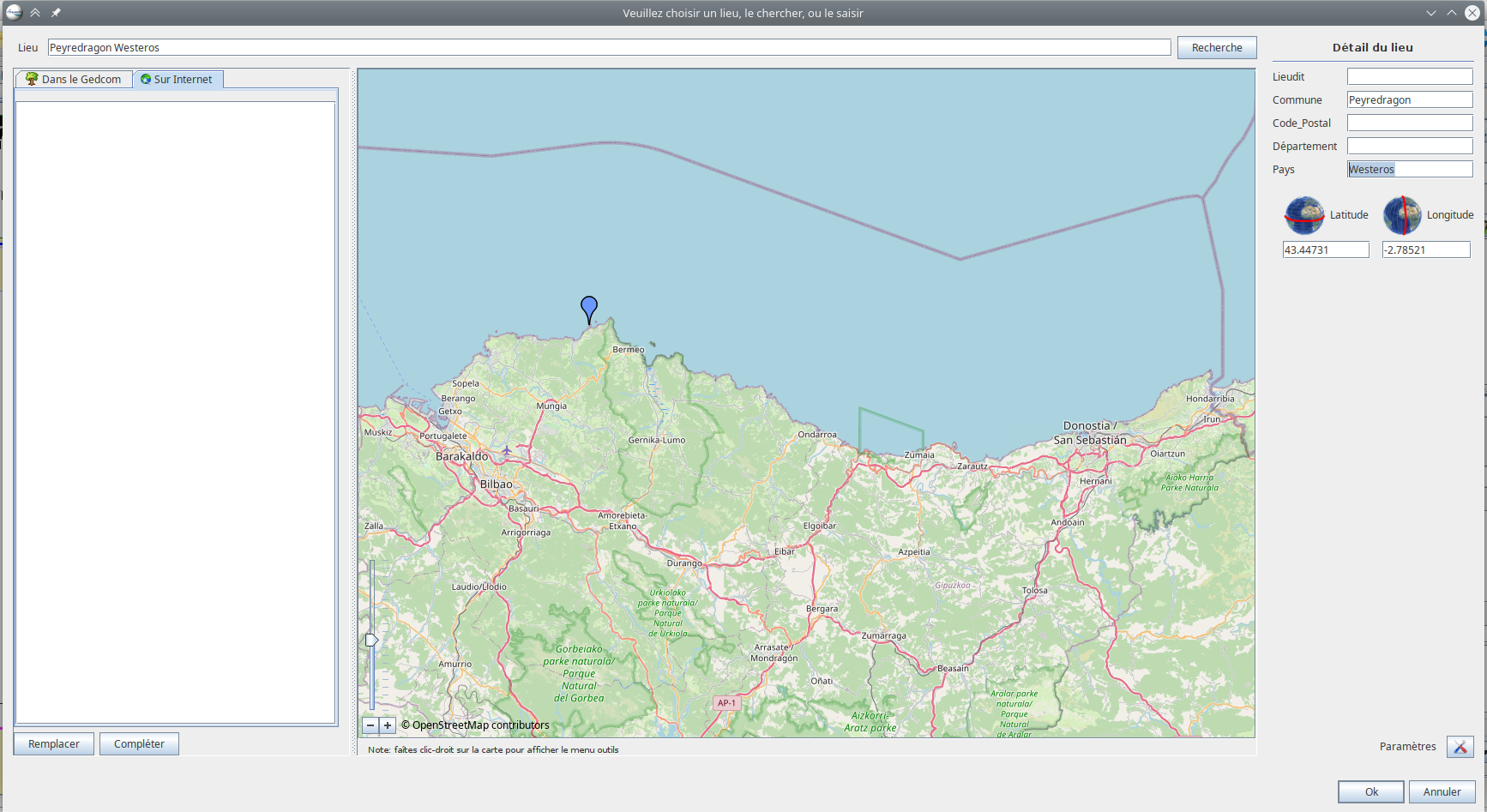Focus the Code_Postal field
This screenshot has width=1487, height=812.
pos(1410,123)
